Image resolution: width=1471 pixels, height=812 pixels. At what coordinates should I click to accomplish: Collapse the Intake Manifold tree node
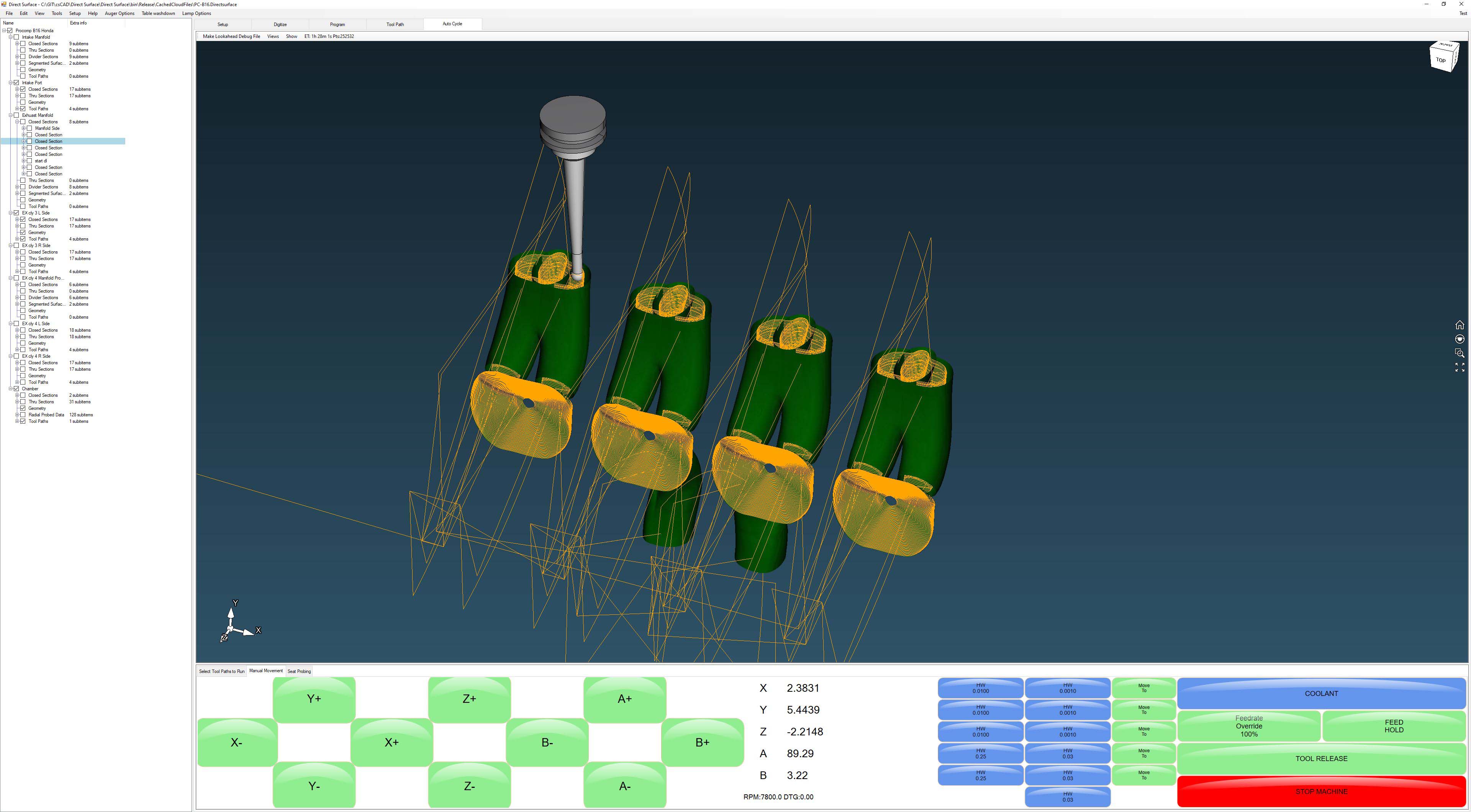pyautogui.click(x=10, y=37)
